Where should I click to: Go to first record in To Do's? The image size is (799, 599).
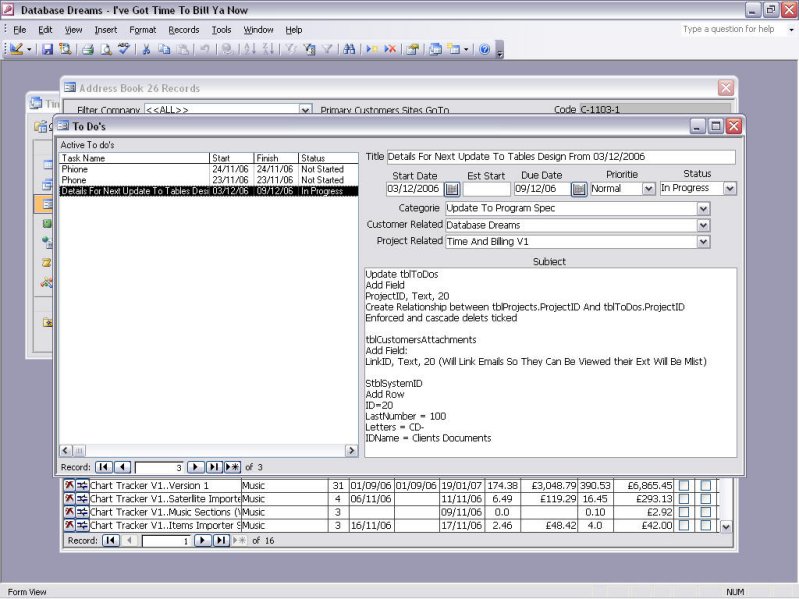[103, 467]
